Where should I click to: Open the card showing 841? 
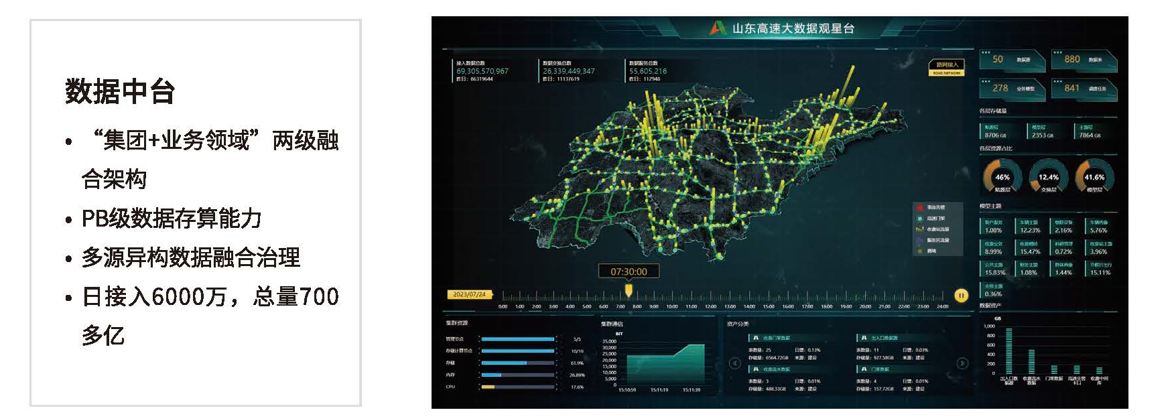[1083, 88]
